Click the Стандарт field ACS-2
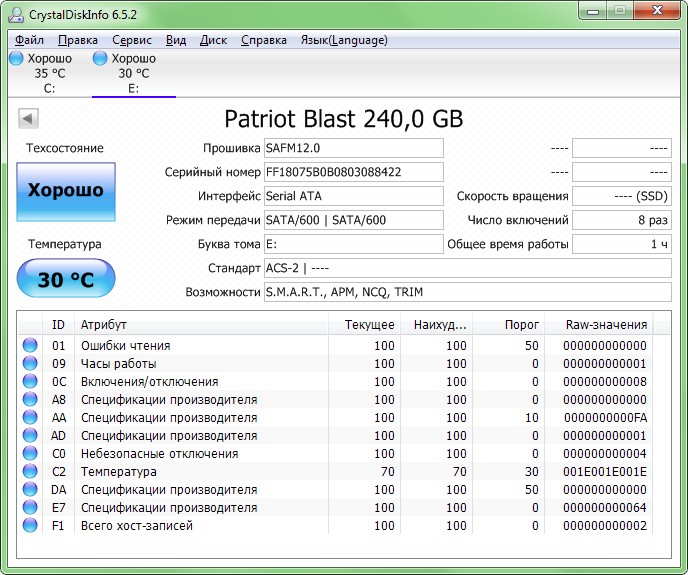The image size is (688, 575). pyautogui.click(x=468, y=268)
